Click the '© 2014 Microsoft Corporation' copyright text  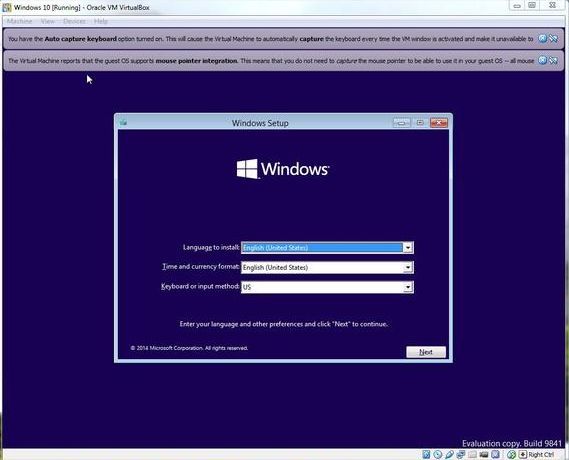189,348
